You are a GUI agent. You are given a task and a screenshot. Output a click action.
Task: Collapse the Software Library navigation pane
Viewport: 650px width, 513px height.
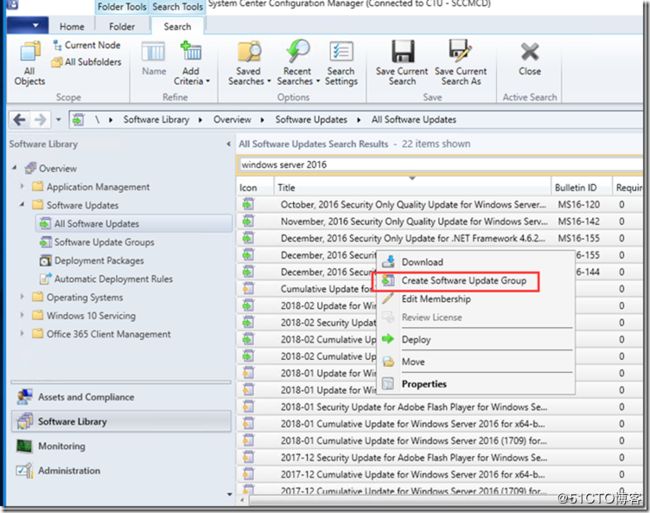click(228, 144)
